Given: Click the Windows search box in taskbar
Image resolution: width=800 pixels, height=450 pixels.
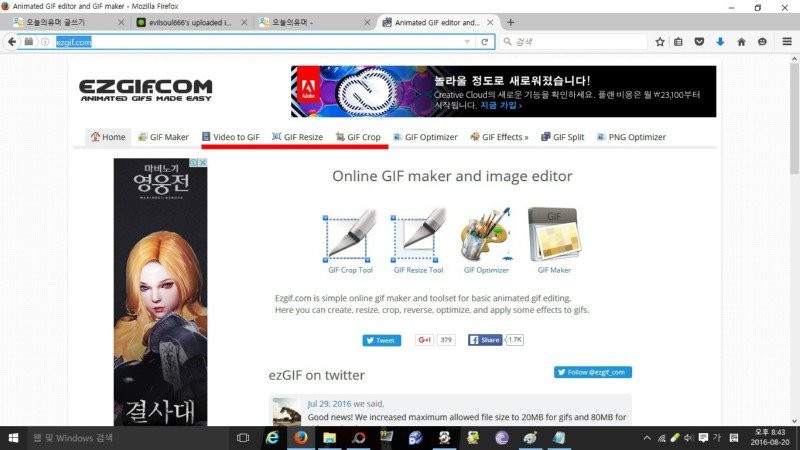Looking at the screenshot, I should [x=128, y=438].
